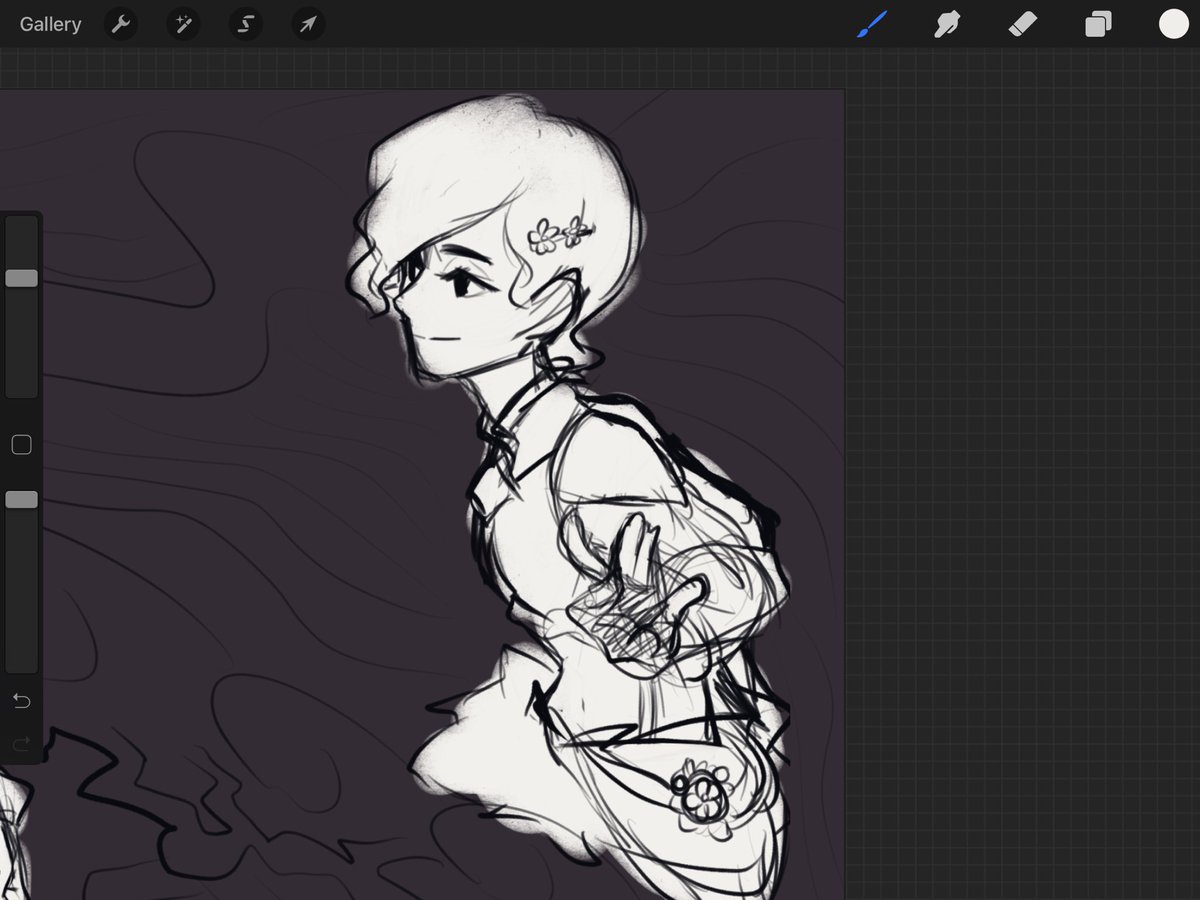1200x900 pixels.
Task: Open the white color picker disc
Action: [1174, 24]
